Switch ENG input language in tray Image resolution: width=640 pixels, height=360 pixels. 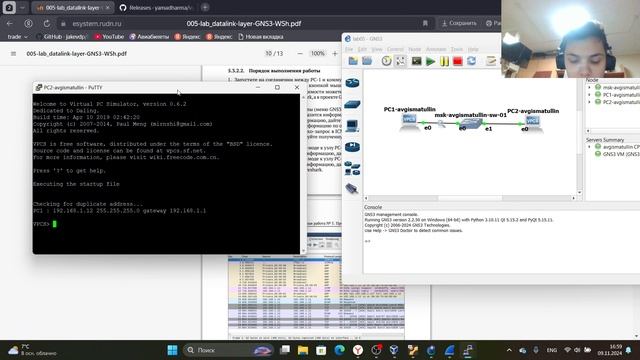551,350
